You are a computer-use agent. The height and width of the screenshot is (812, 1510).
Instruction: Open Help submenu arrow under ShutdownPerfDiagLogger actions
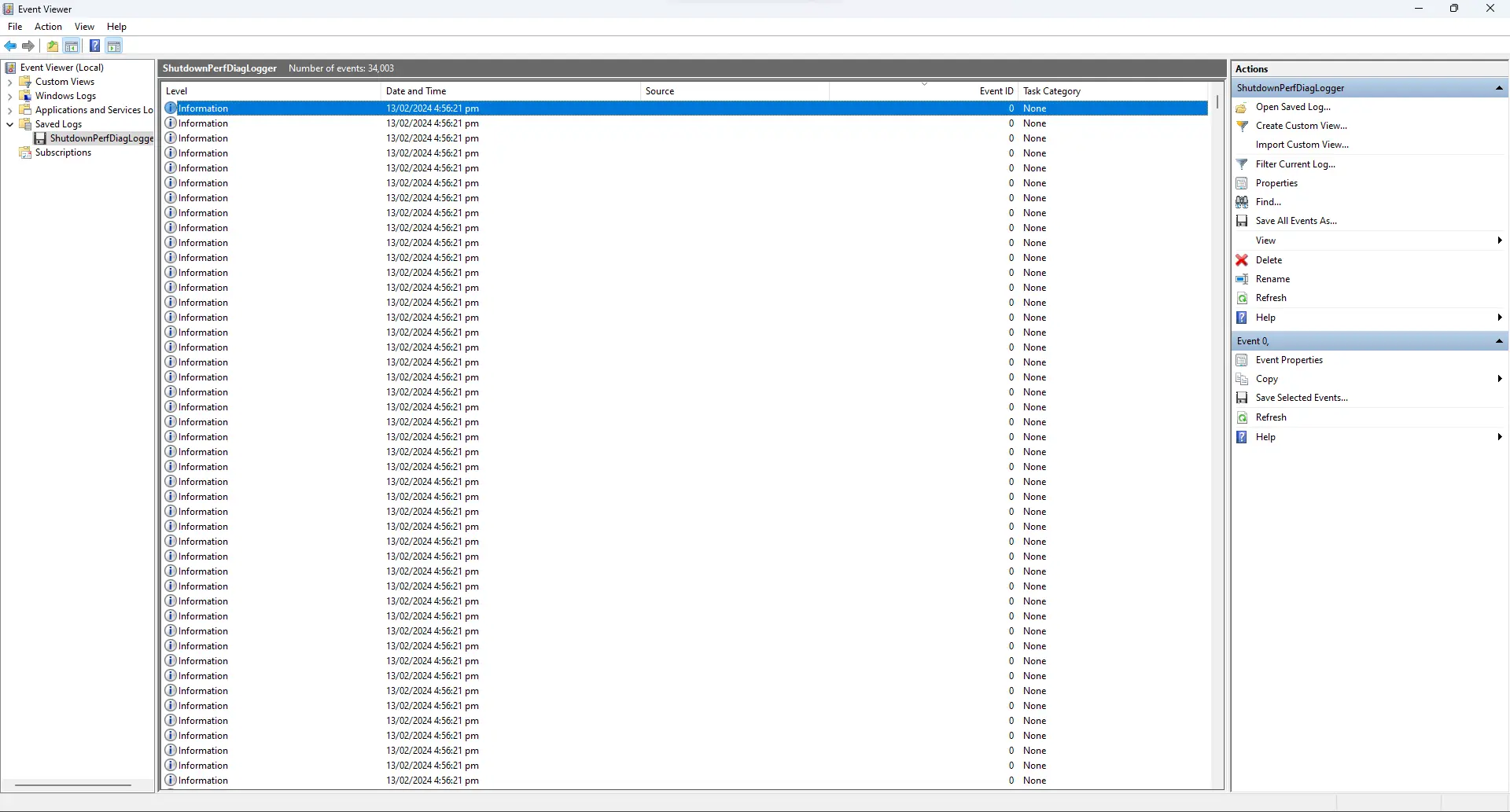(x=1500, y=318)
